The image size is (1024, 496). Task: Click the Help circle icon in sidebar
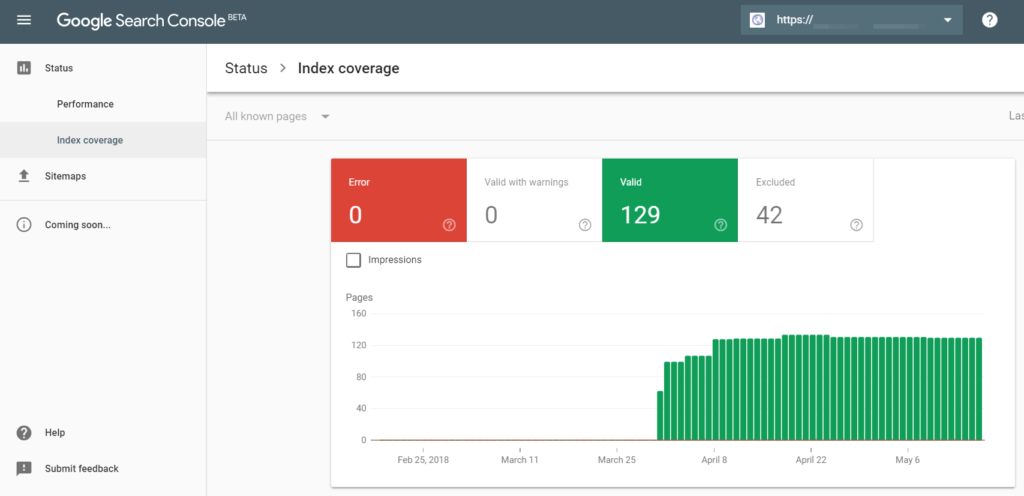pyautogui.click(x=24, y=433)
